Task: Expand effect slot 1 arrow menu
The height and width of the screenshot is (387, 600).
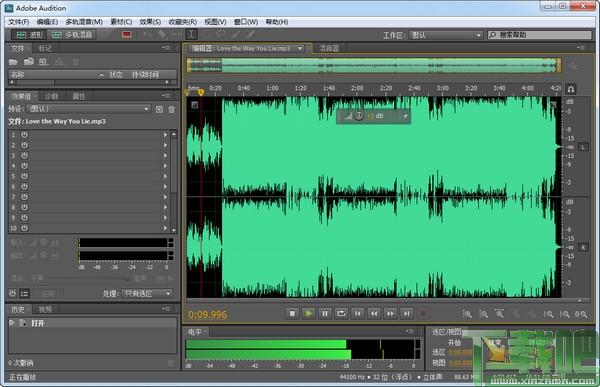Action: (165, 135)
